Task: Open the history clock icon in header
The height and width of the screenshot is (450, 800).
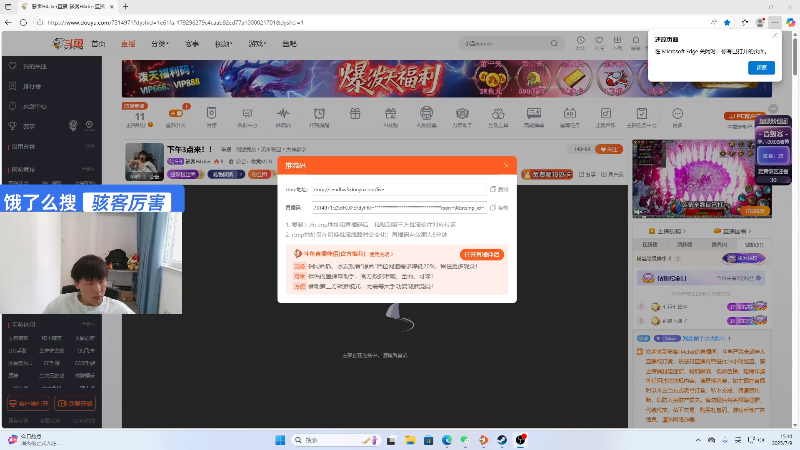Action: pos(581,40)
